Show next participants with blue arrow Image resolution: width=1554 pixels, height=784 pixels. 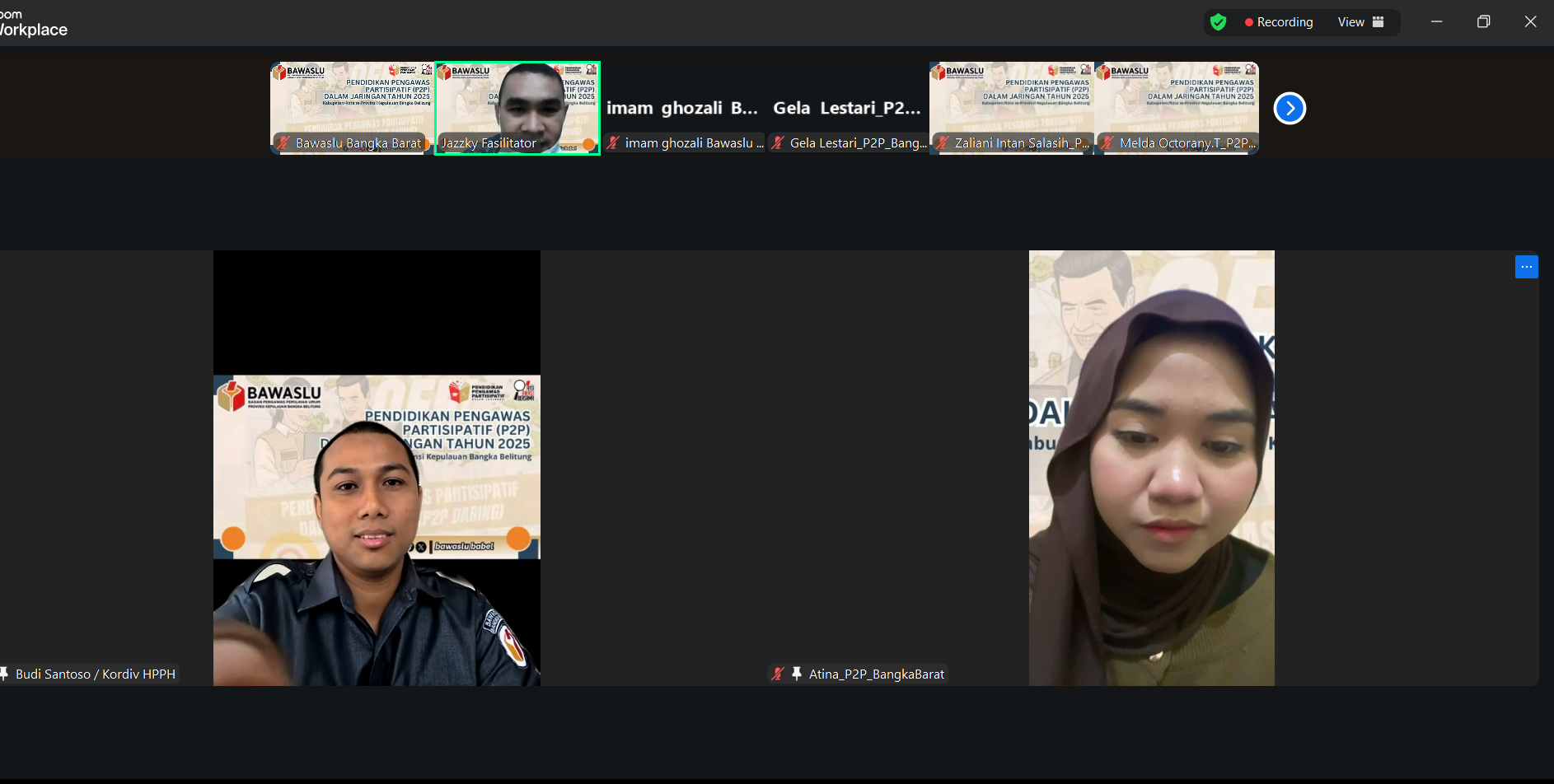coord(1290,108)
